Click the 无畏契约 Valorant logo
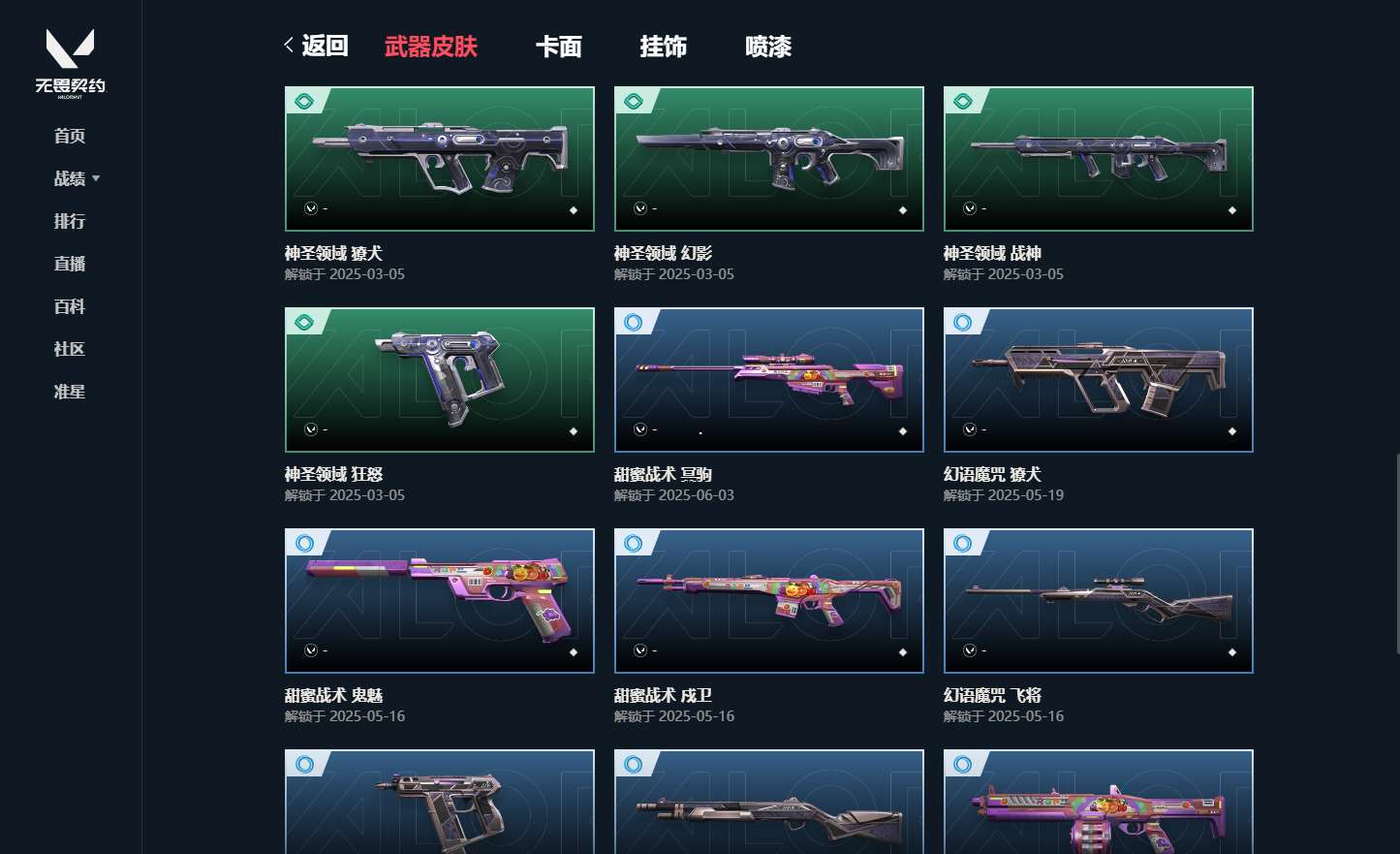Viewport: 1400px width, 854px height. (x=70, y=63)
